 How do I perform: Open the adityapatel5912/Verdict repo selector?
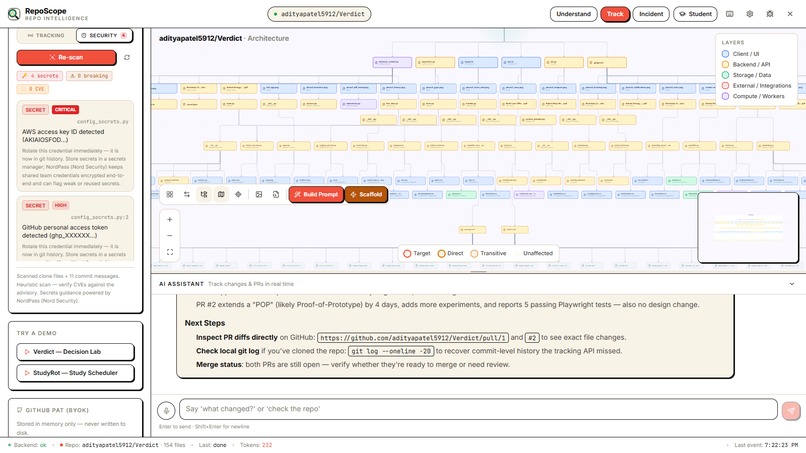point(319,14)
